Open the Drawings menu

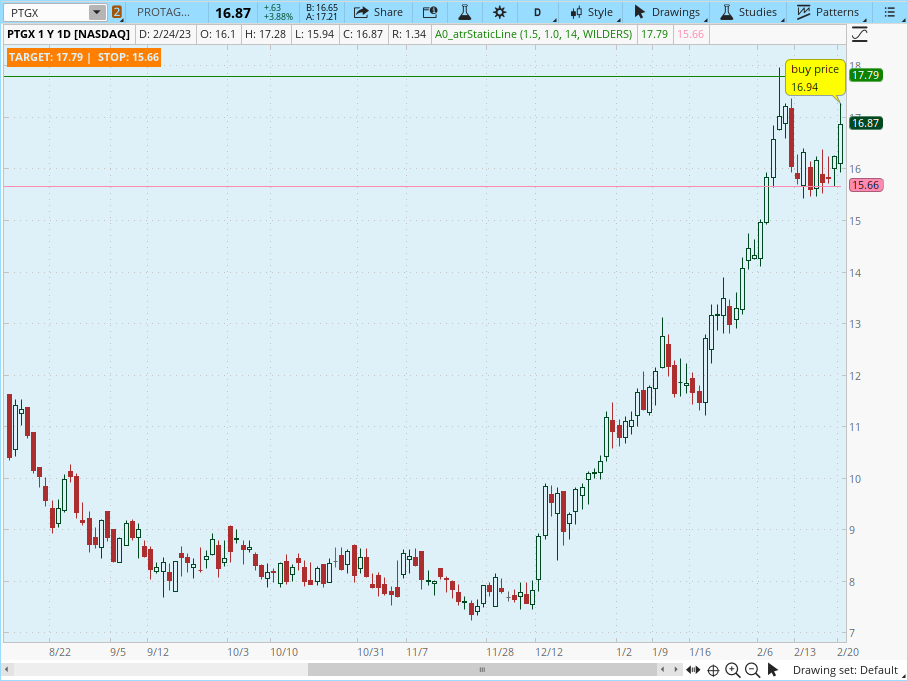667,12
